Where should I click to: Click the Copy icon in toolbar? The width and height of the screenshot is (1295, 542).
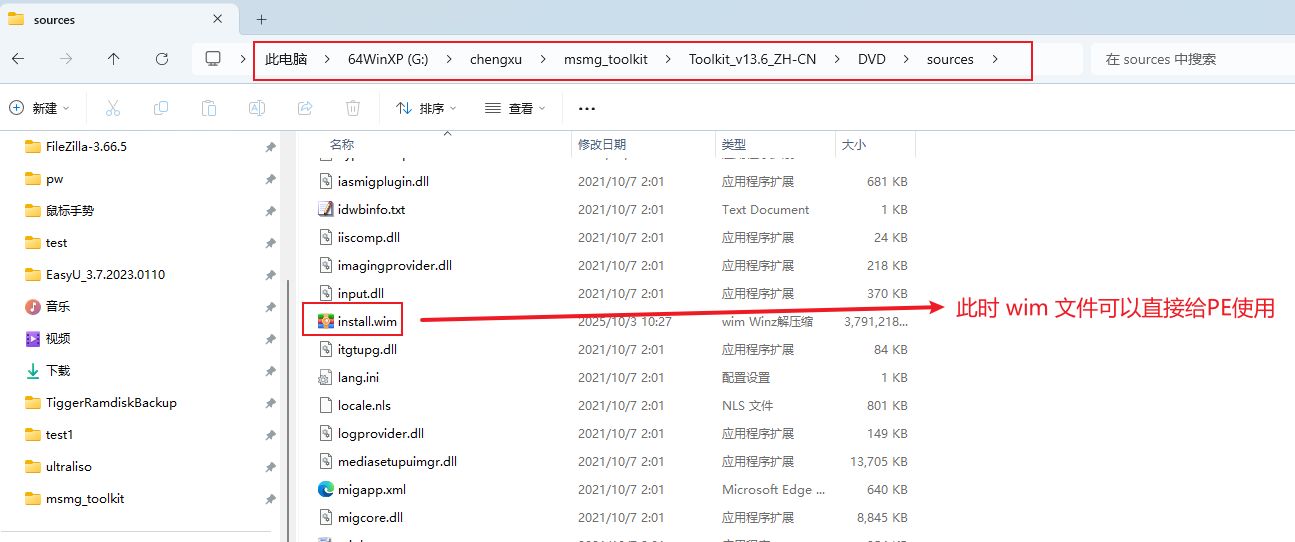(160, 108)
